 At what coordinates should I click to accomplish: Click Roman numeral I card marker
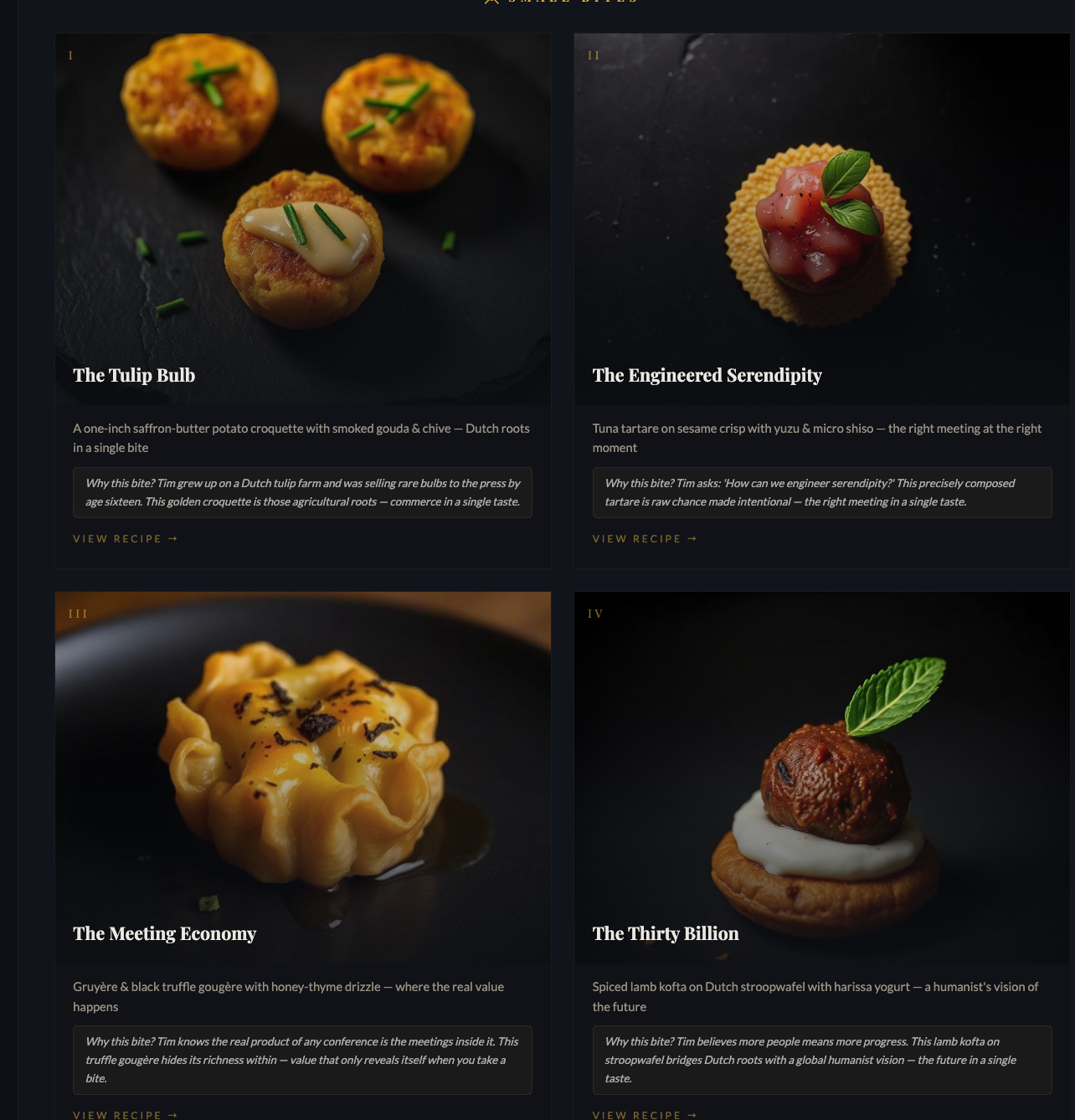tap(70, 55)
